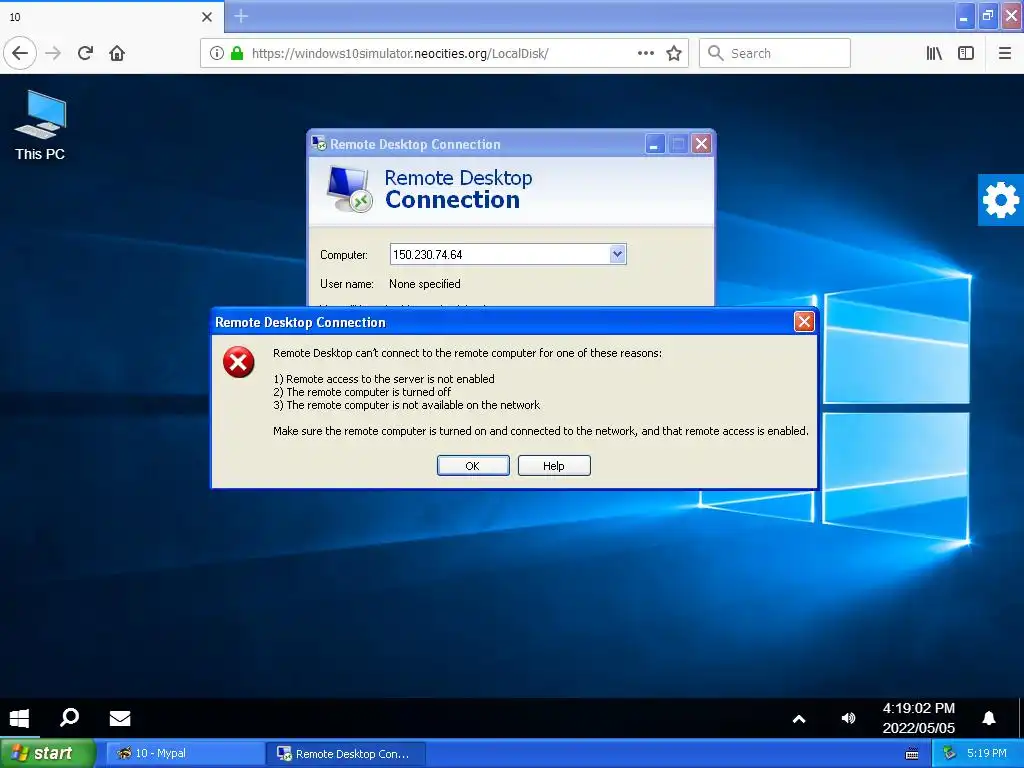Switch to Remote Desktop Con... taskbar item
Screen dimensions: 1024x768
[x=346, y=753]
